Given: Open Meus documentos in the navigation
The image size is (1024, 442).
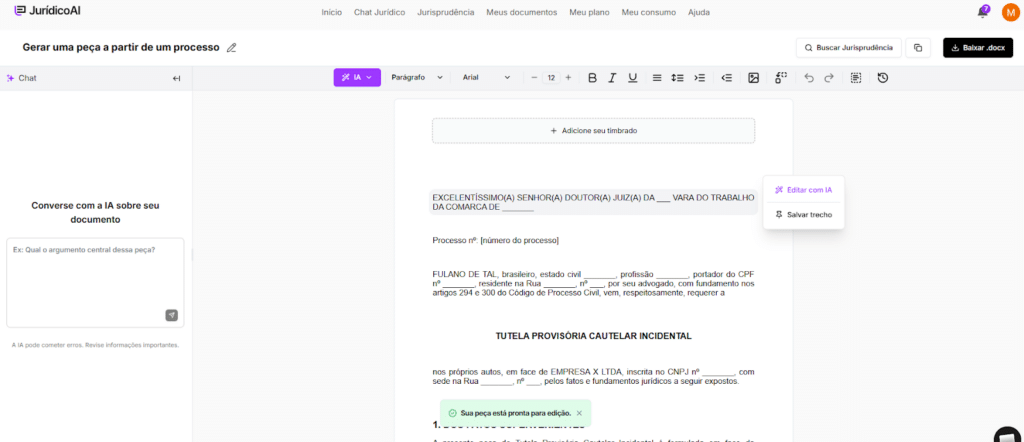Looking at the screenshot, I should [521, 12].
